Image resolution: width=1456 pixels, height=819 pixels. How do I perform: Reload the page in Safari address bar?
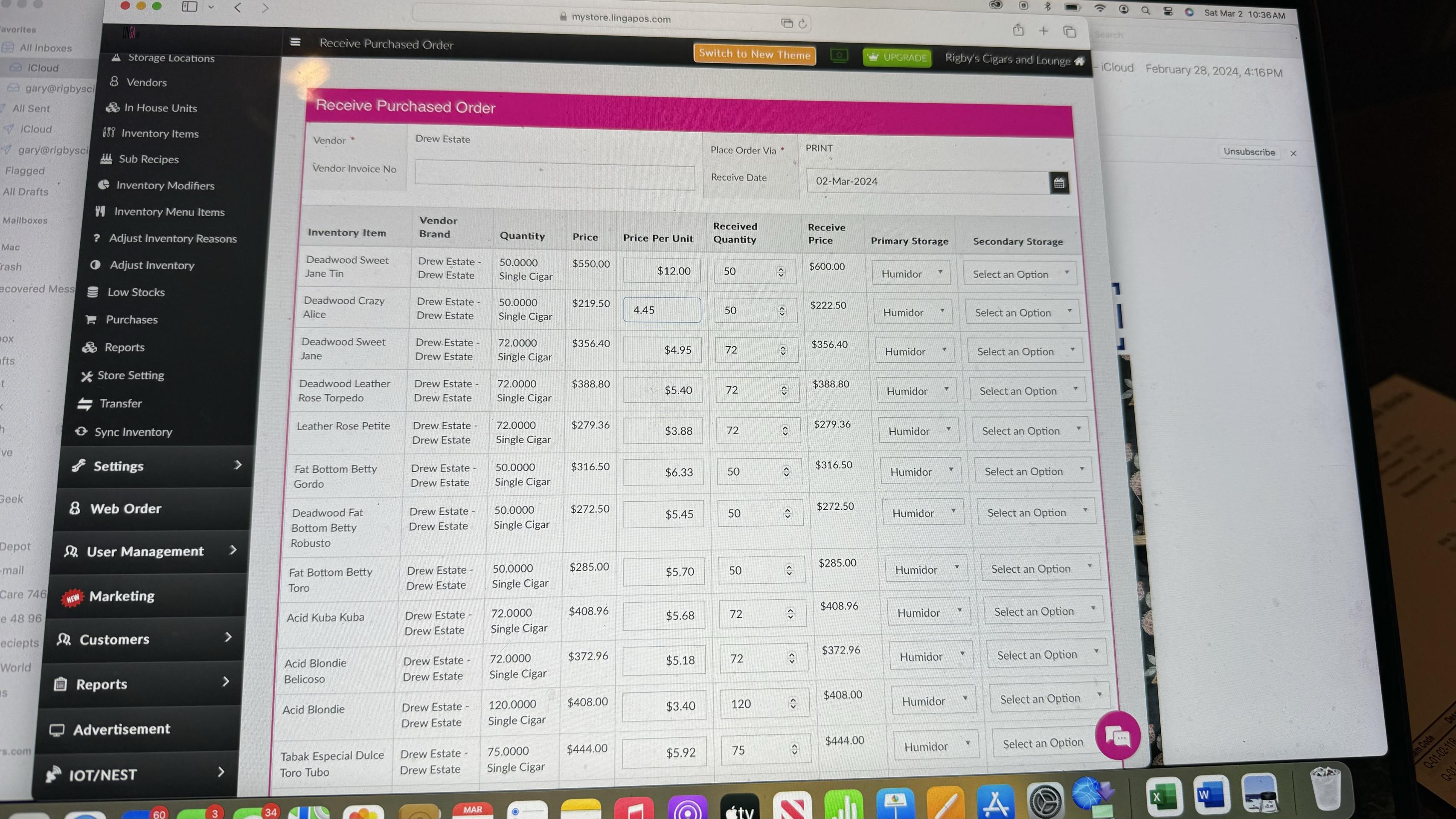pos(802,24)
